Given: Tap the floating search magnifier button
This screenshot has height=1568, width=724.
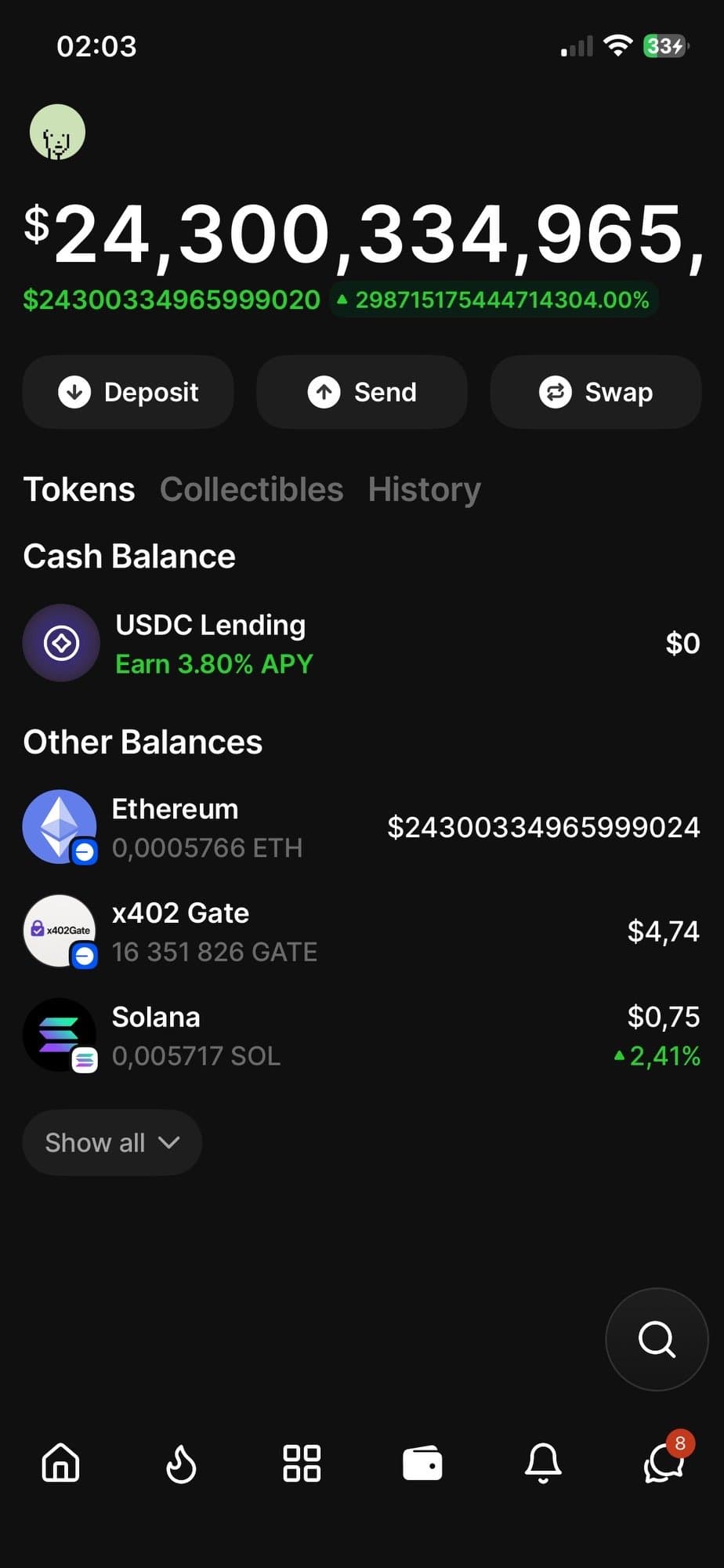Looking at the screenshot, I should (x=657, y=1339).
